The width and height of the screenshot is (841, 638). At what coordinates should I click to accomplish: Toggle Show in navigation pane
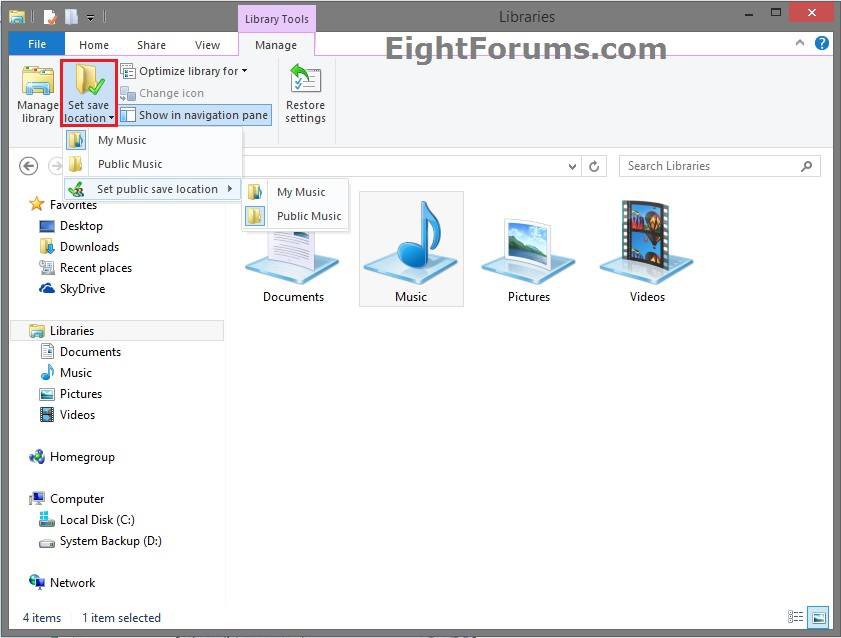click(195, 115)
